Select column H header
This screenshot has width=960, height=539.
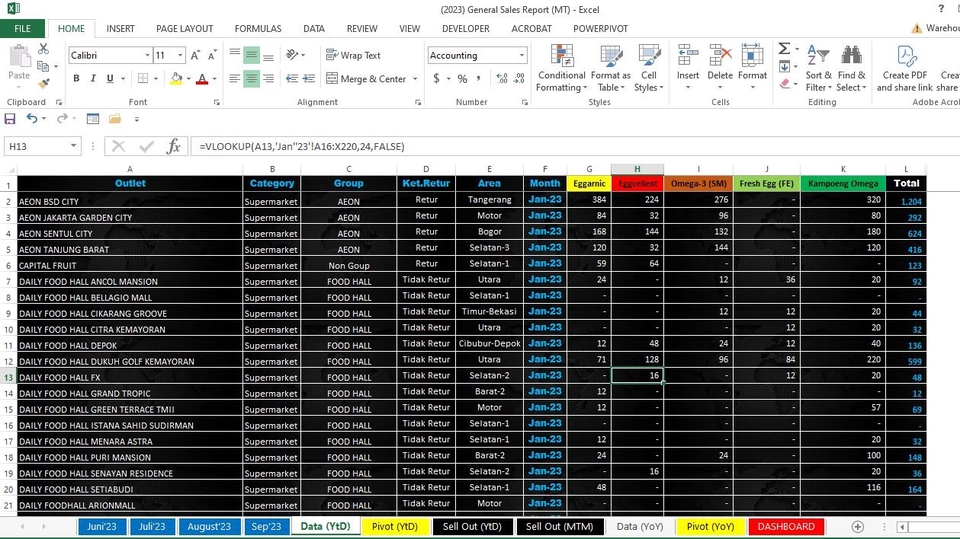tap(637, 168)
